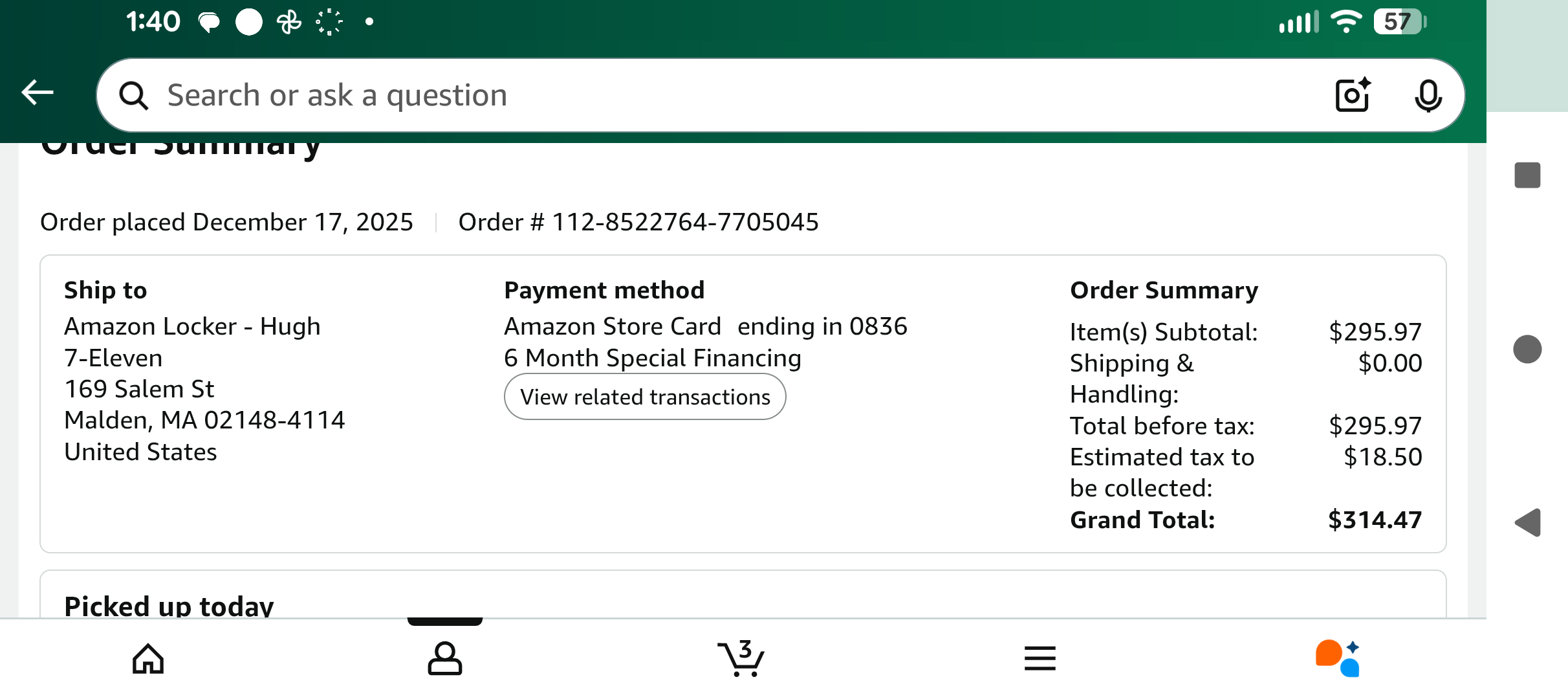Open the account profile tab
The width and height of the screenshot is (1568, 699).
pyautogui.click(x=445, y=659)
